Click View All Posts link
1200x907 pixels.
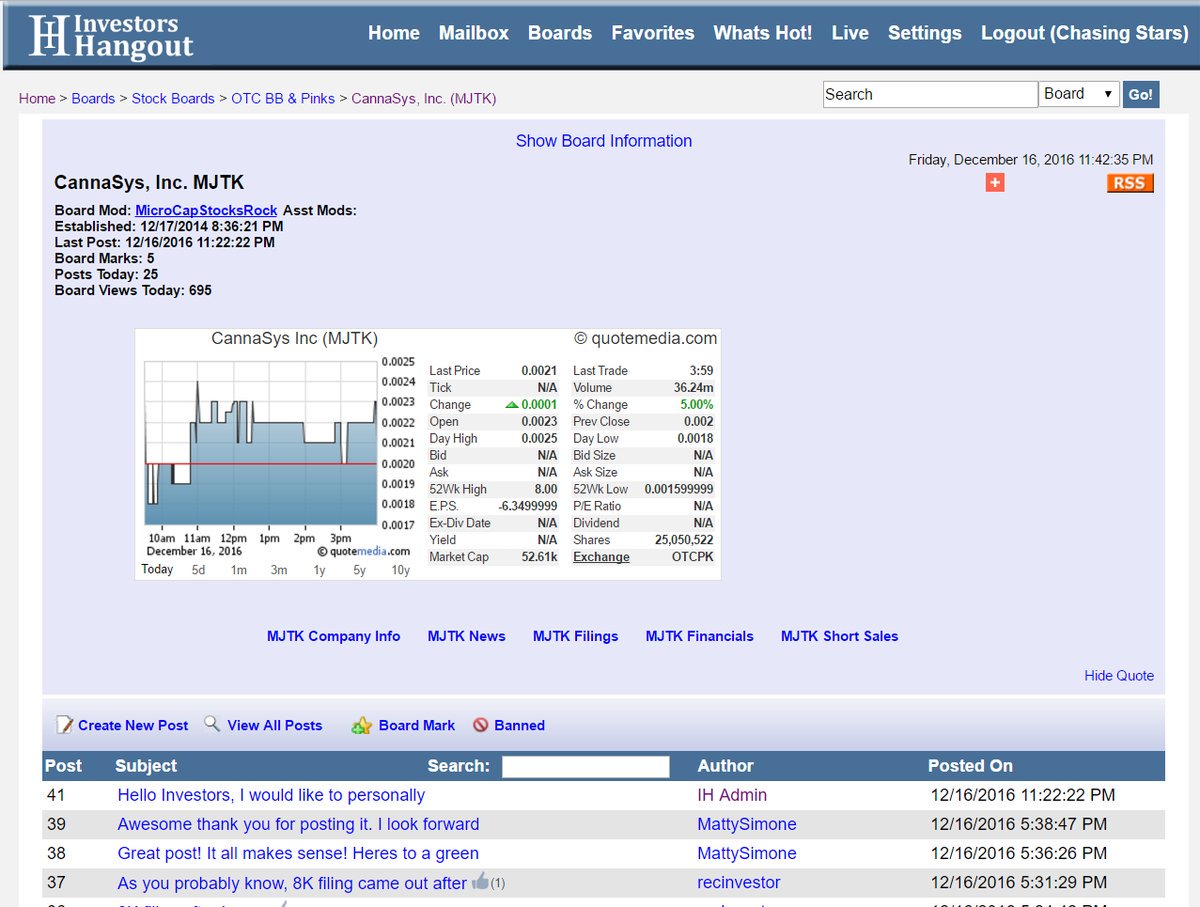pyautogui.click(x=274, y=726)
